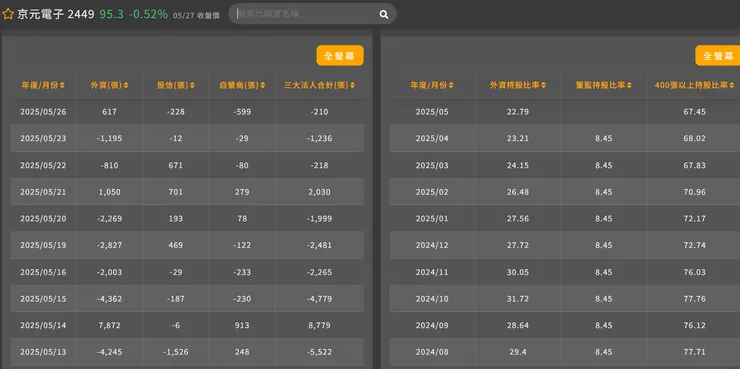The width and height of the screenshot is (740, 369).
Task: Select the 2025/04 month cell
Action: (x=432, y=139)
